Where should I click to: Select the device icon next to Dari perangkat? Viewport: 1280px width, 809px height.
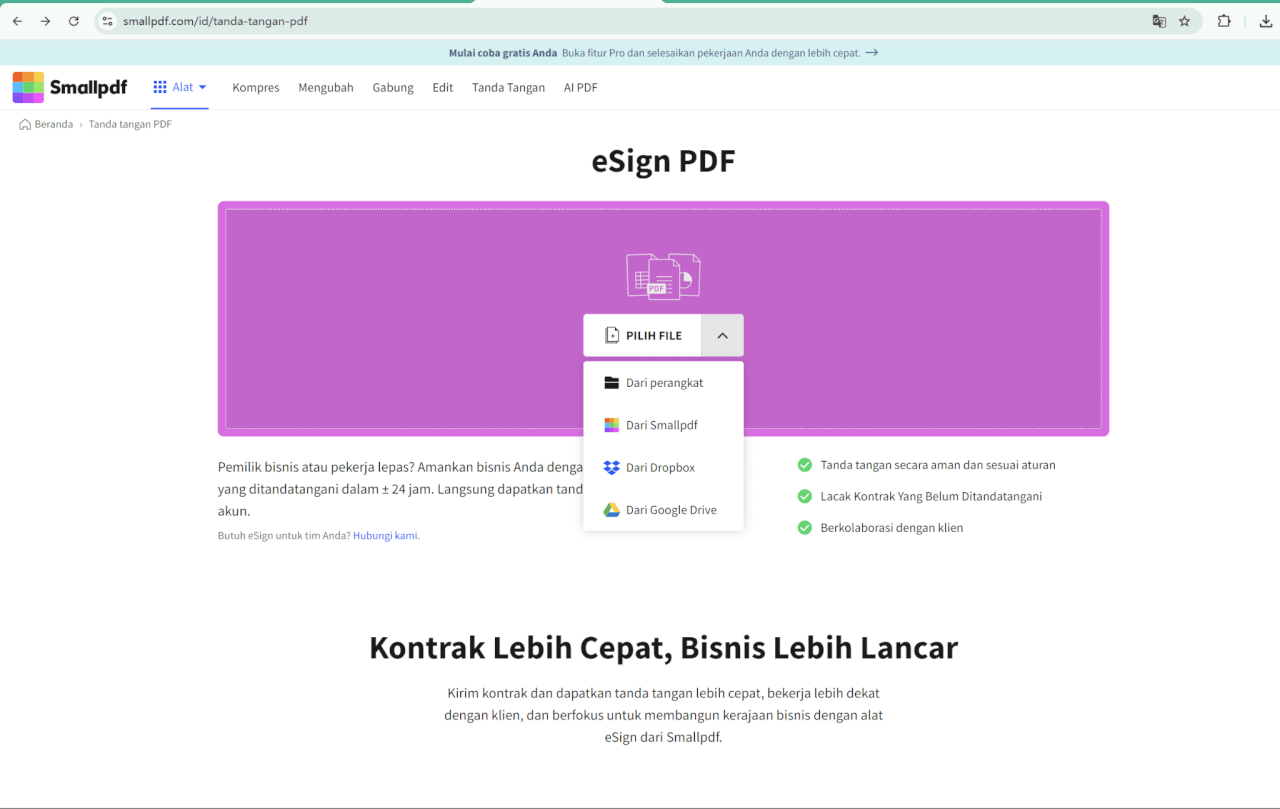(x=611, y=382)
